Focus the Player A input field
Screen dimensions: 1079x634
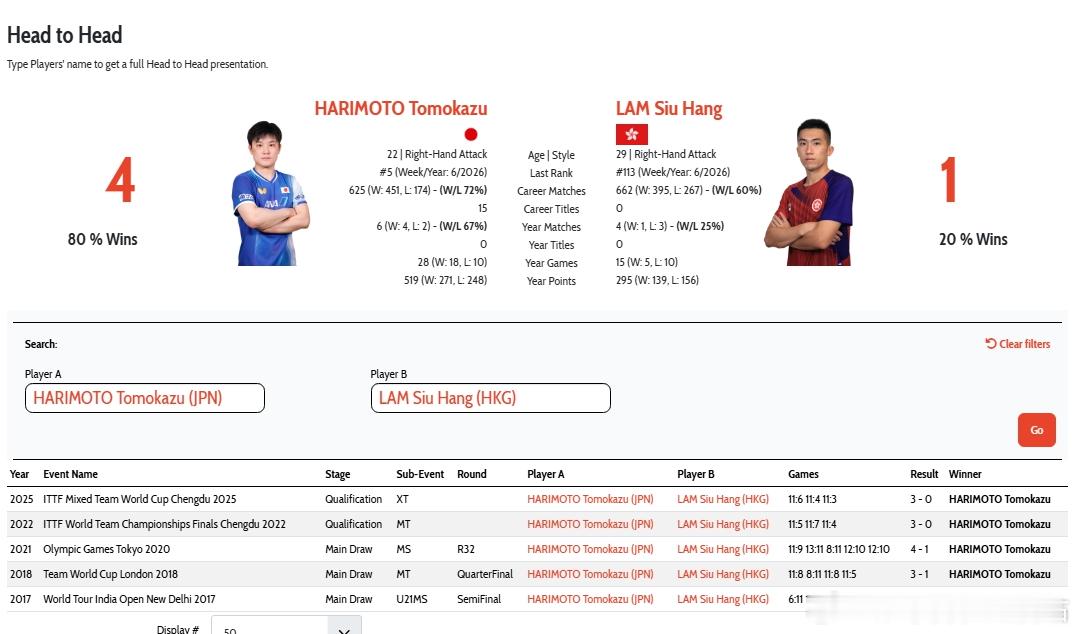(x=145, y=398)
